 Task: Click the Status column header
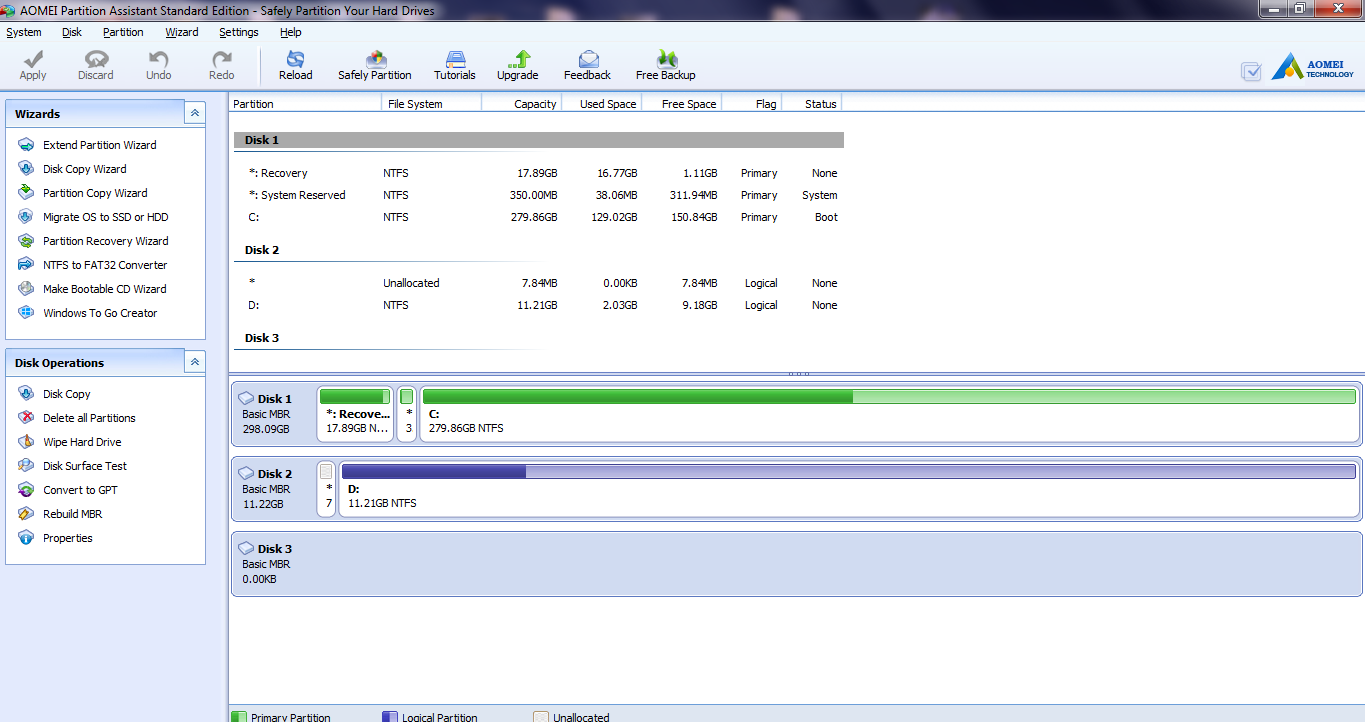pos(811,104)
